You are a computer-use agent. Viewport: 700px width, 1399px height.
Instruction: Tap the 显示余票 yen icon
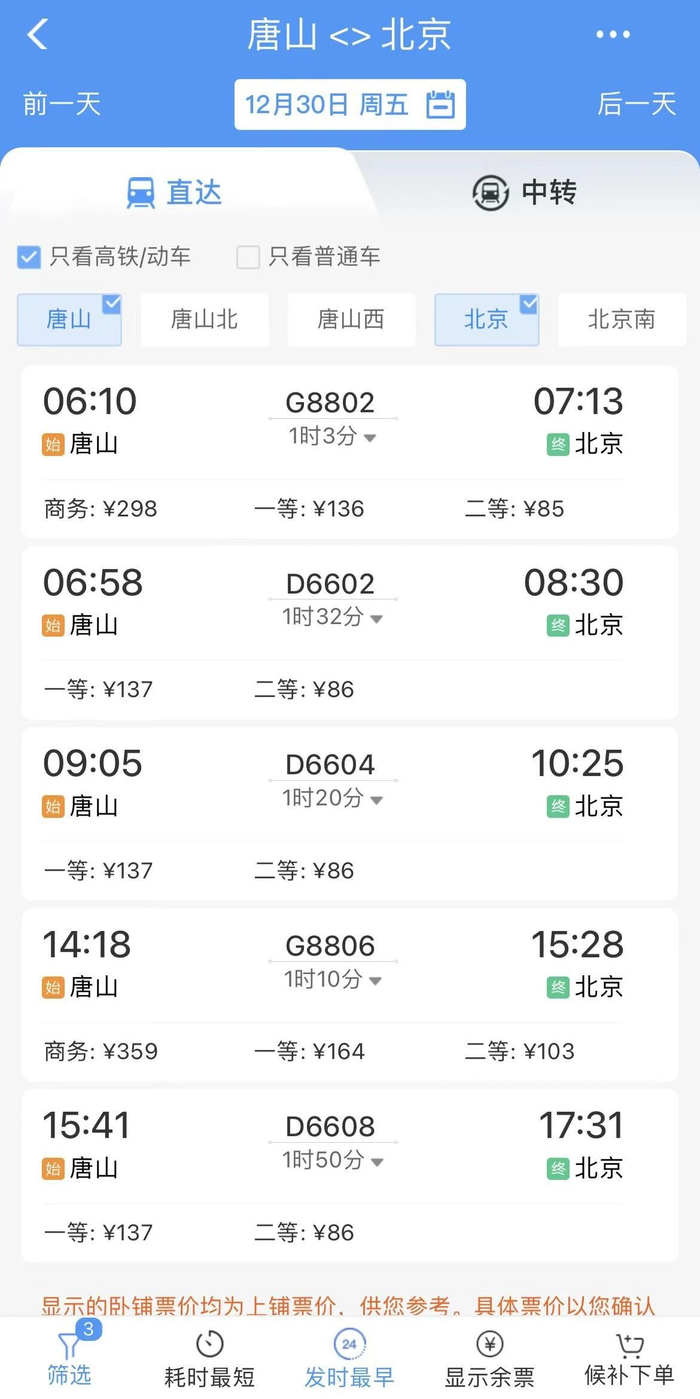[490, 1344]
